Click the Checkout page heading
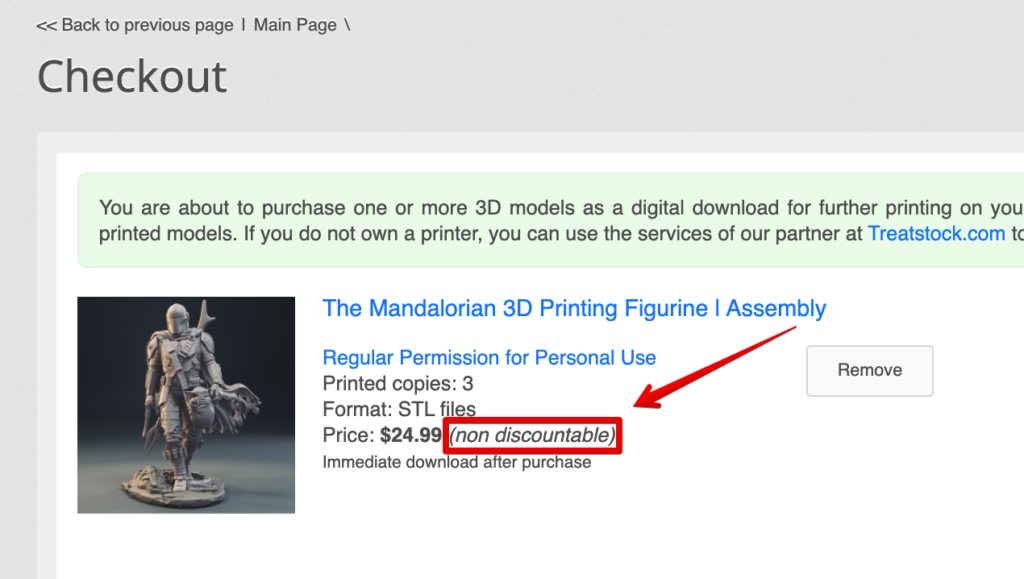The width and height of the screenshot is (1024, 579). tap(132, 76)
